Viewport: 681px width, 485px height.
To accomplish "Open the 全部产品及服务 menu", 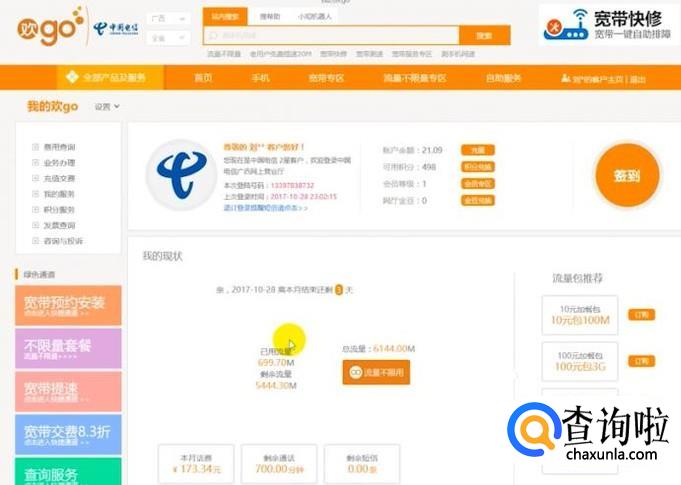I will click(110, 78).
